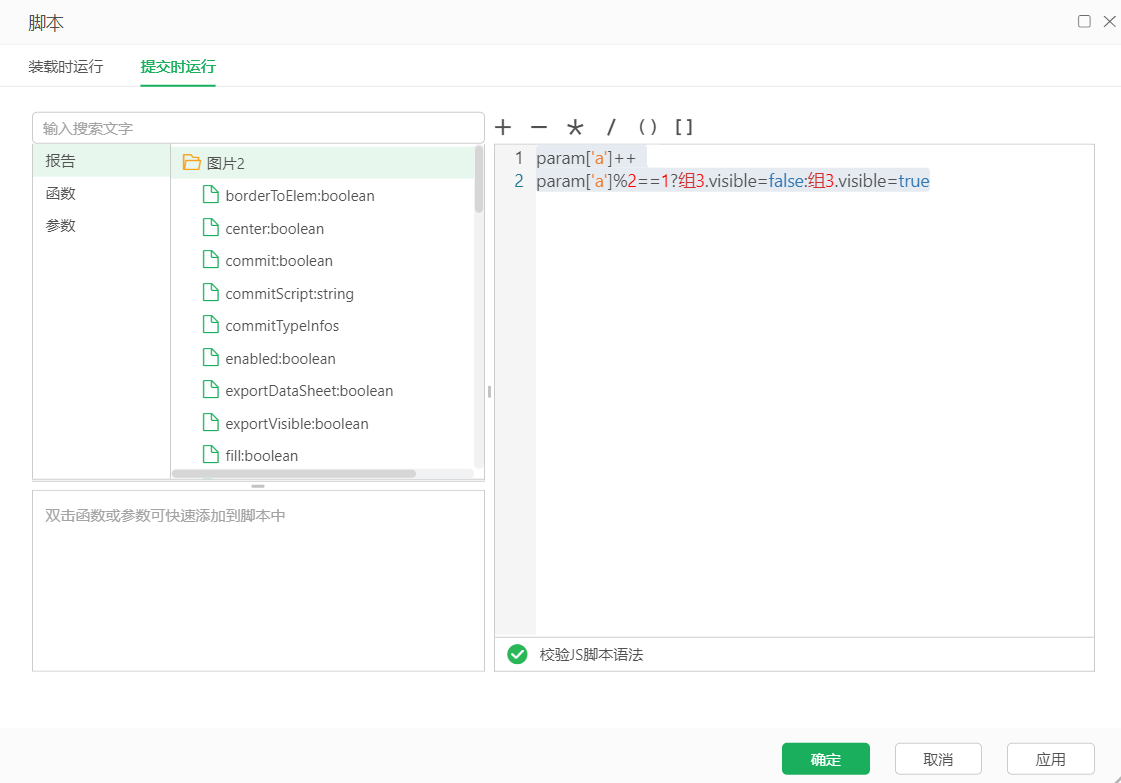Click file icon beside commit:boolean

tap(210, 260)
